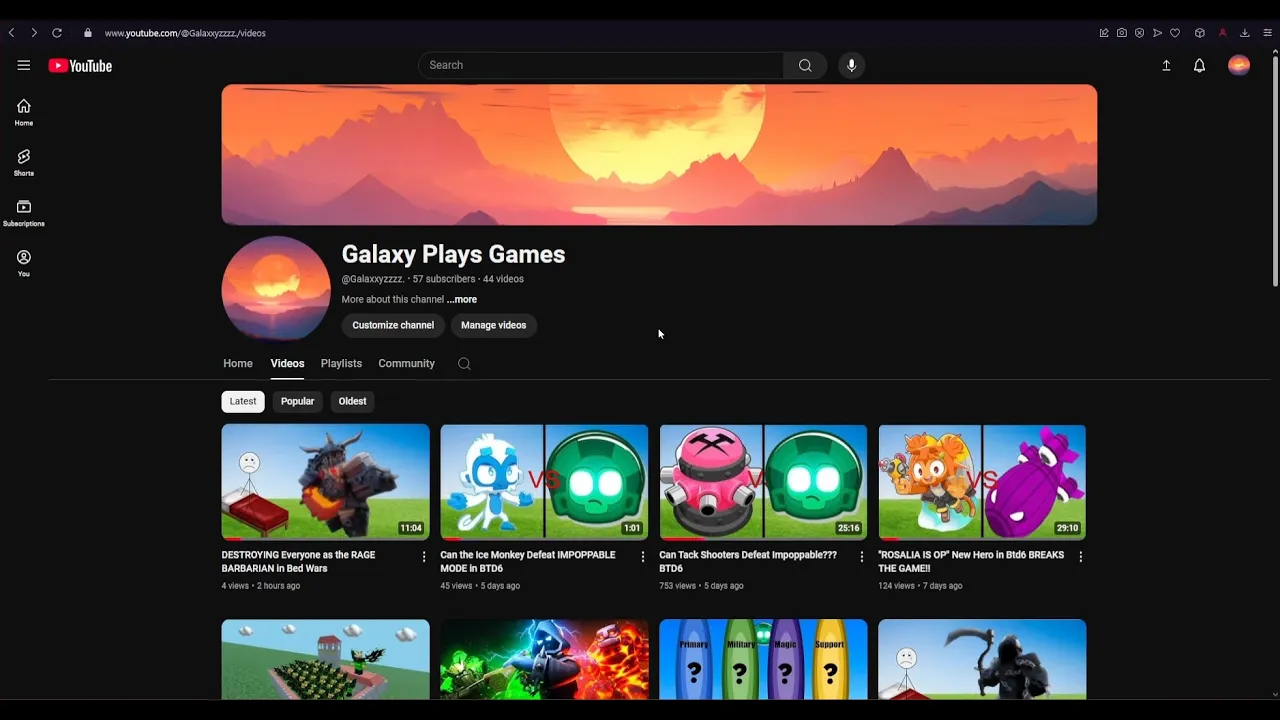Open the YouTube hamburger guide menu
Viewport: 1280px width, 720px height.
point(23,65)
